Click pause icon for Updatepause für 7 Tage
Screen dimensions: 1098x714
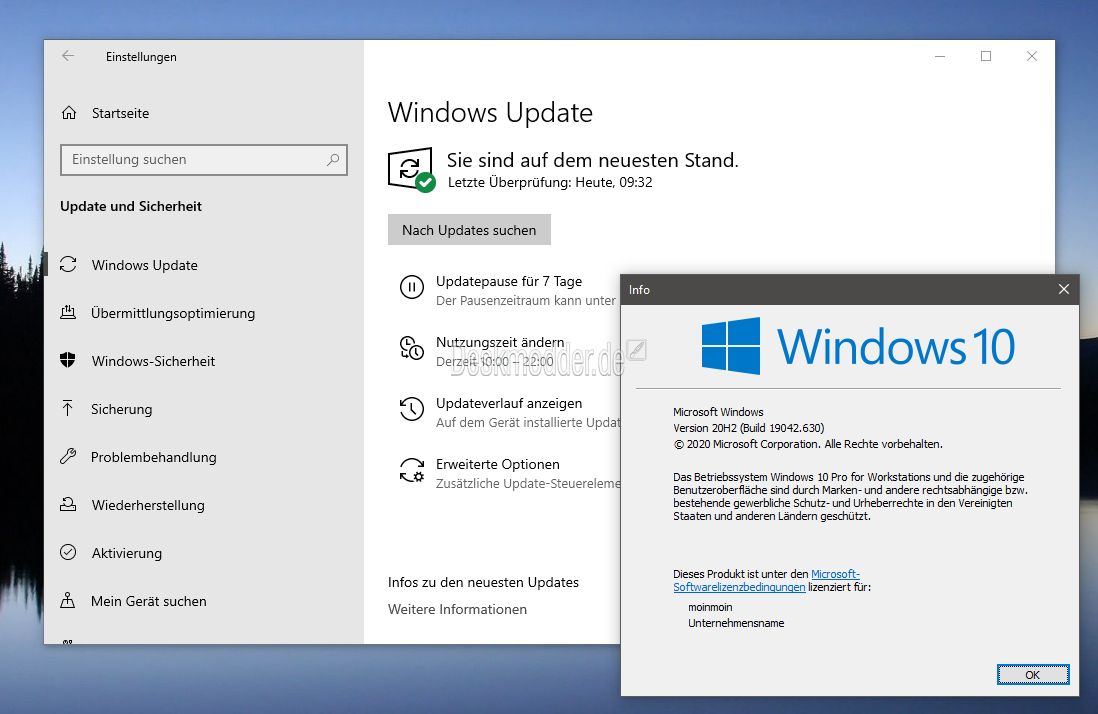point(411,288)
